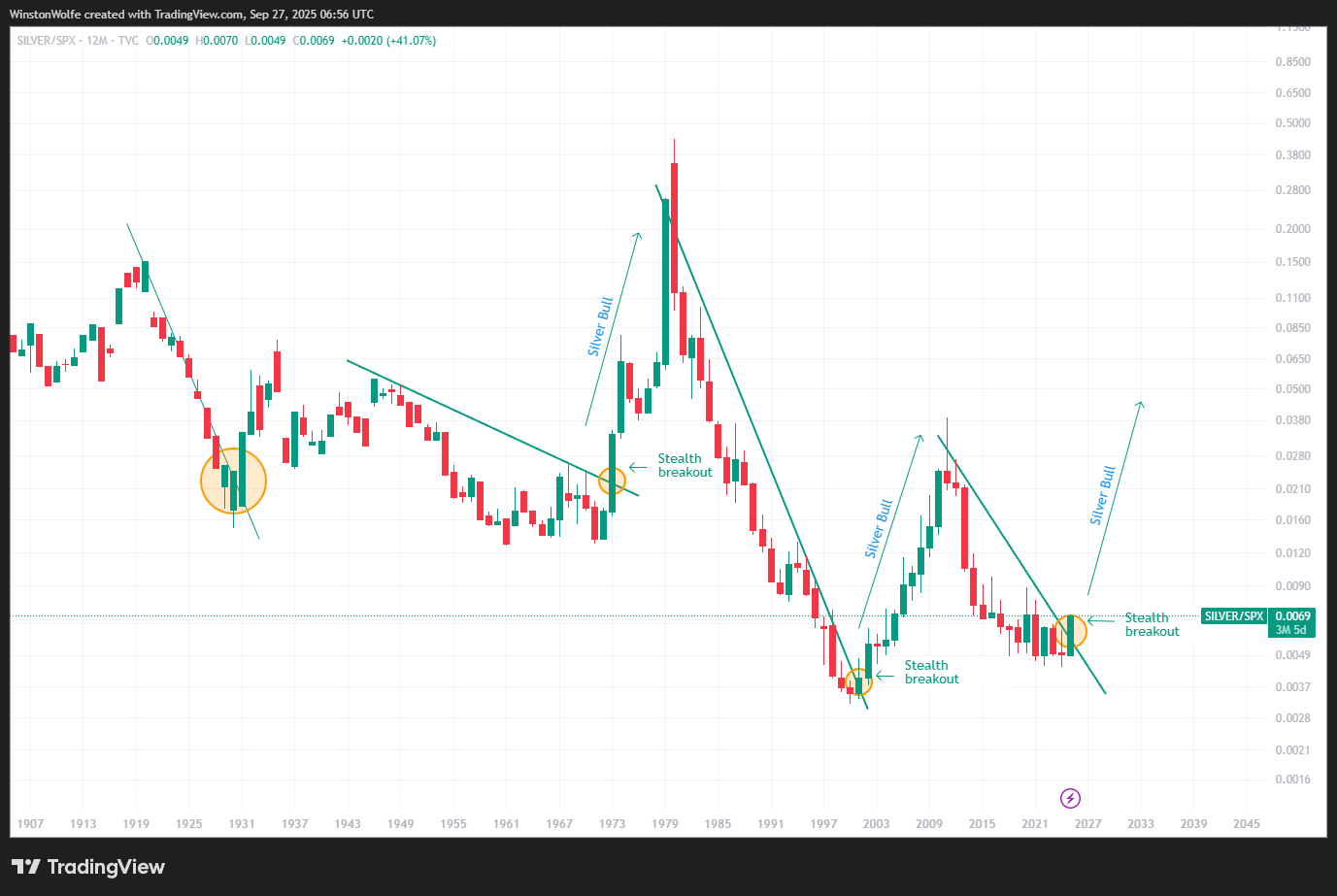Click the 0.0210 price axis label
The image size is (1337, 896).
point(1292,489)
